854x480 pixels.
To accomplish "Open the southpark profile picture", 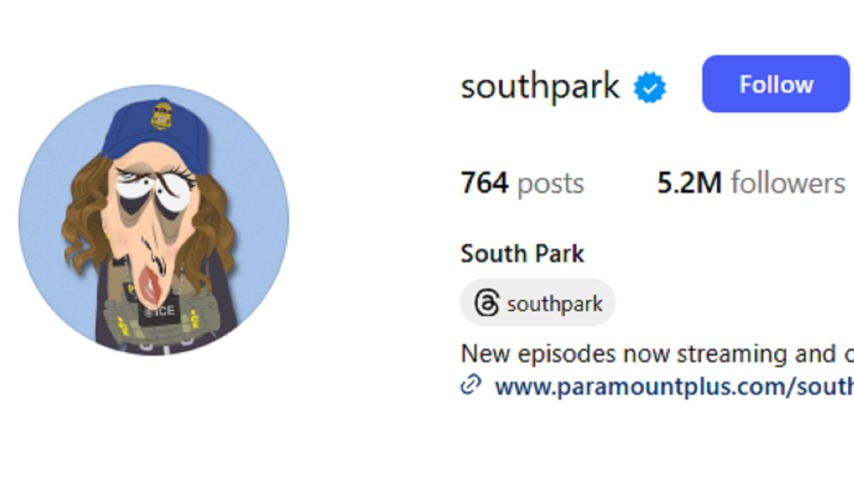I will 154,220.
